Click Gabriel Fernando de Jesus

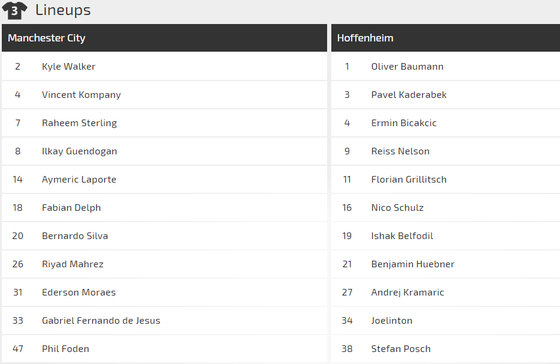[101, 320]
